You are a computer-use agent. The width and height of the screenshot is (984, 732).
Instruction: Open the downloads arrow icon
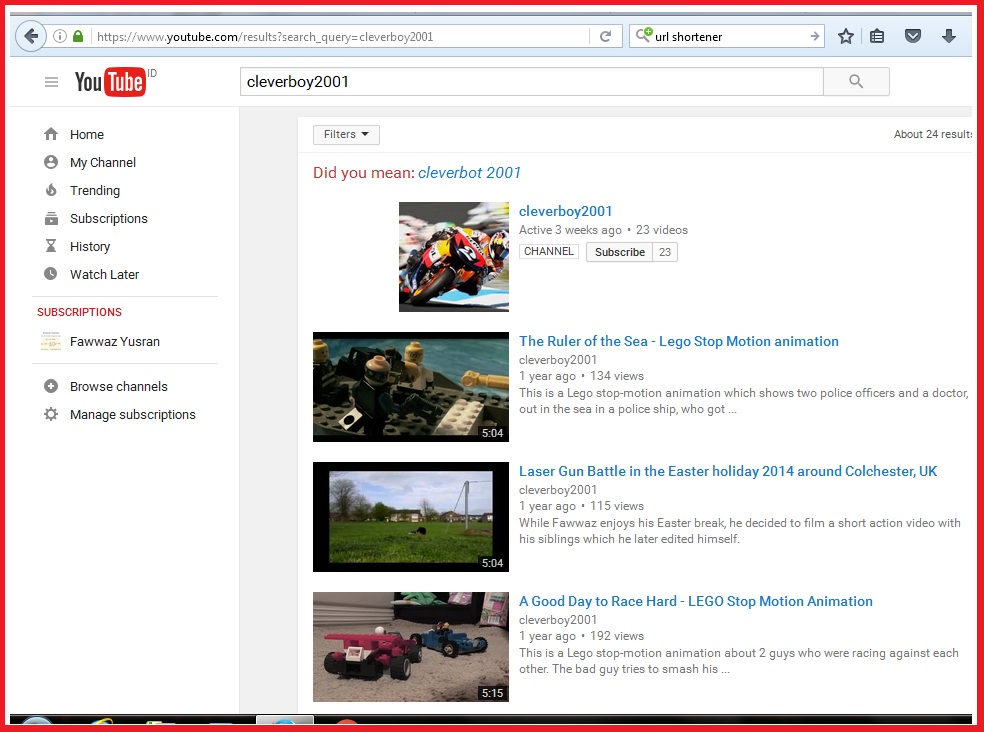tap(948, 36)
